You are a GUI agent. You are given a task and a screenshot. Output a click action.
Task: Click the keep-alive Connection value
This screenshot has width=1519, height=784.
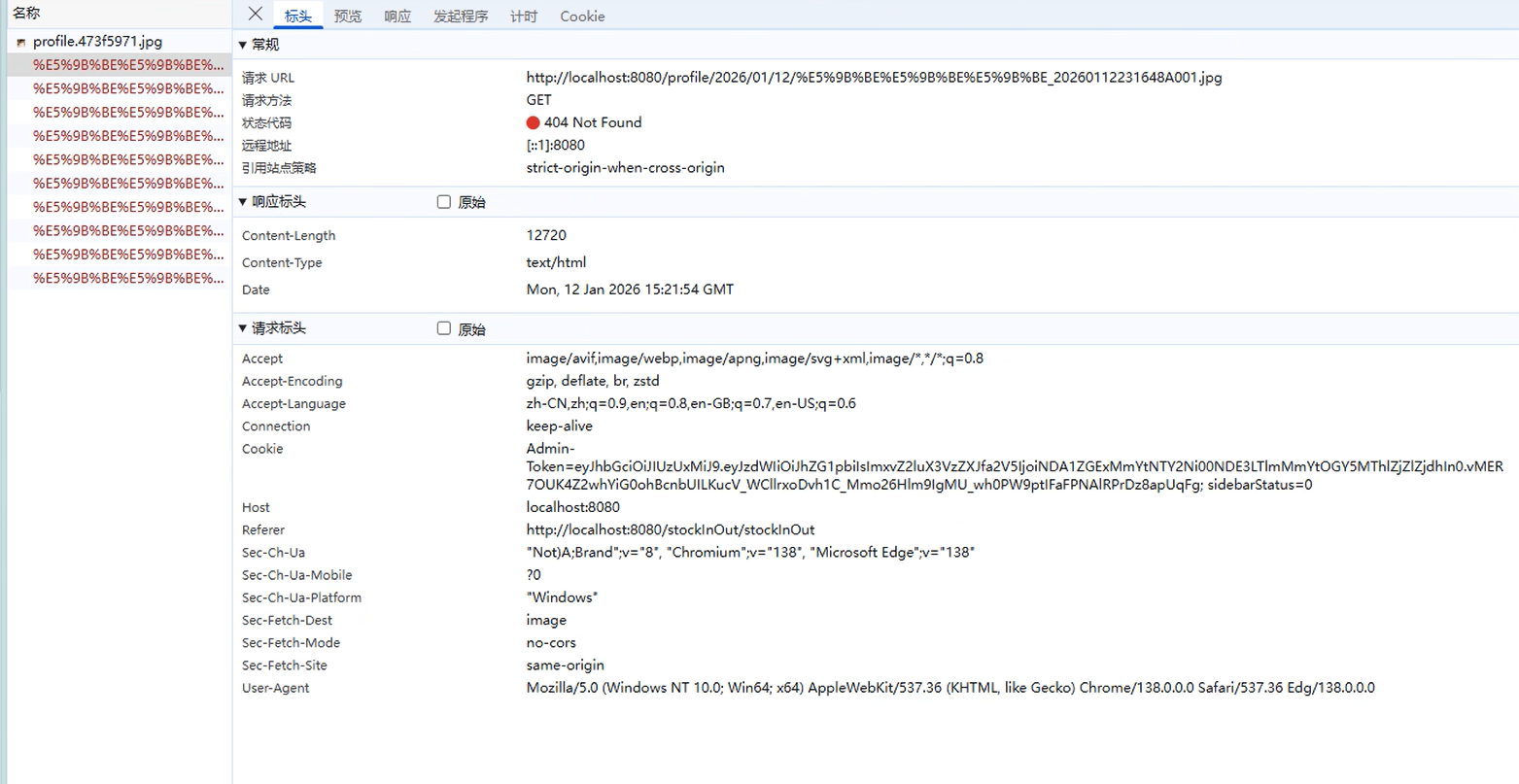559,426
